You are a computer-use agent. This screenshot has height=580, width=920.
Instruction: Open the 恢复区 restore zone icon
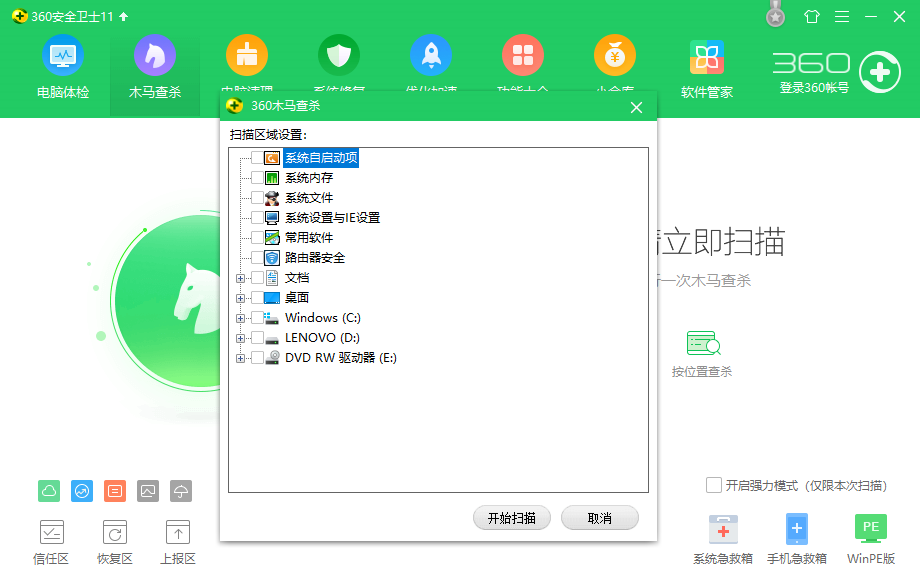tap(115, 533)
